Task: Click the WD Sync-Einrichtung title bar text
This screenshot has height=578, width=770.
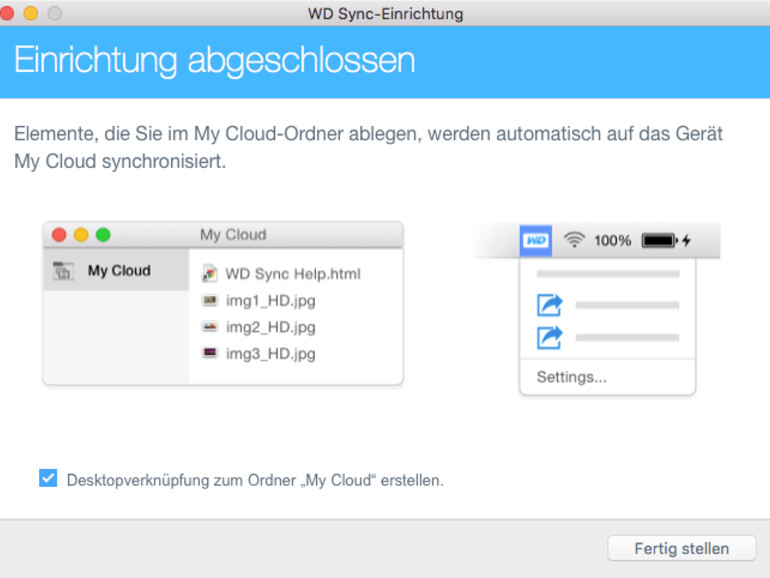Action: coord(385,13)
